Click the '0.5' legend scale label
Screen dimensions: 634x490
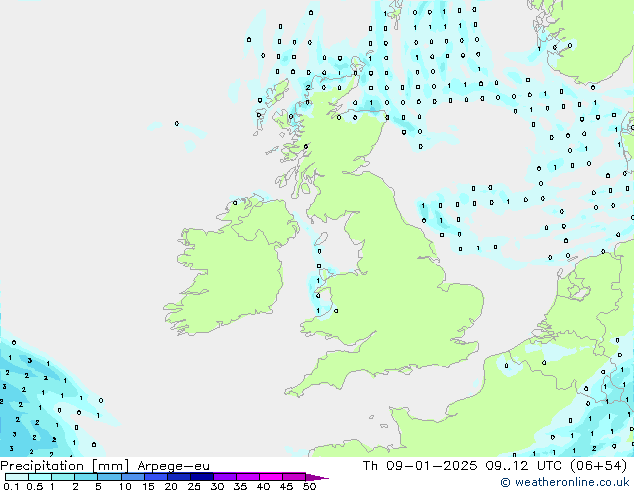click(x=34, y=486)
